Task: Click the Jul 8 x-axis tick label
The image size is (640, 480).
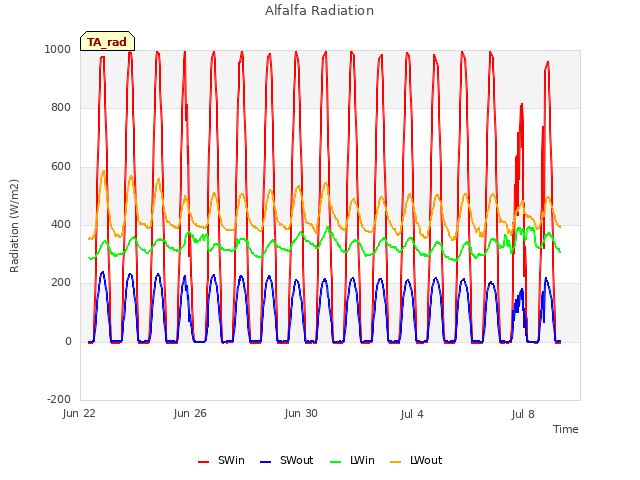Action: [x=523, y=414]
